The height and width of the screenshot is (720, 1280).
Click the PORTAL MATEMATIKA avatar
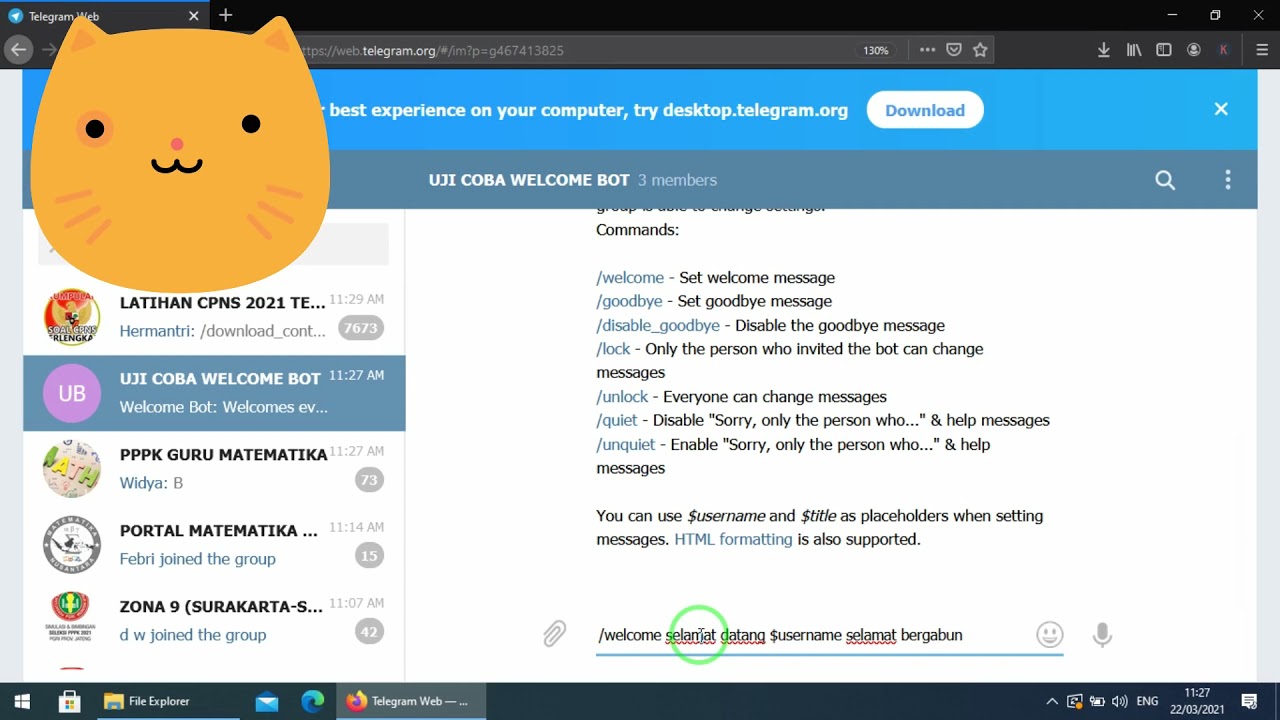click(x=72, y=545)
